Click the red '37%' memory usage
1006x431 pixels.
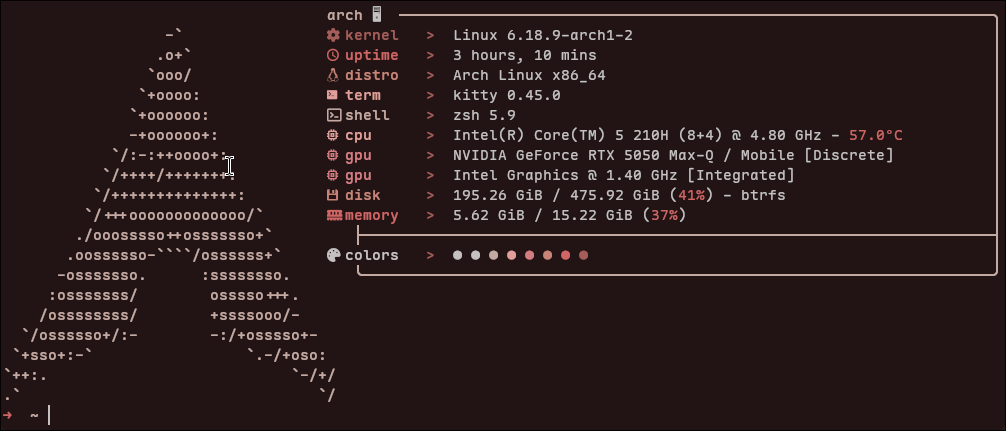point(665,216)
